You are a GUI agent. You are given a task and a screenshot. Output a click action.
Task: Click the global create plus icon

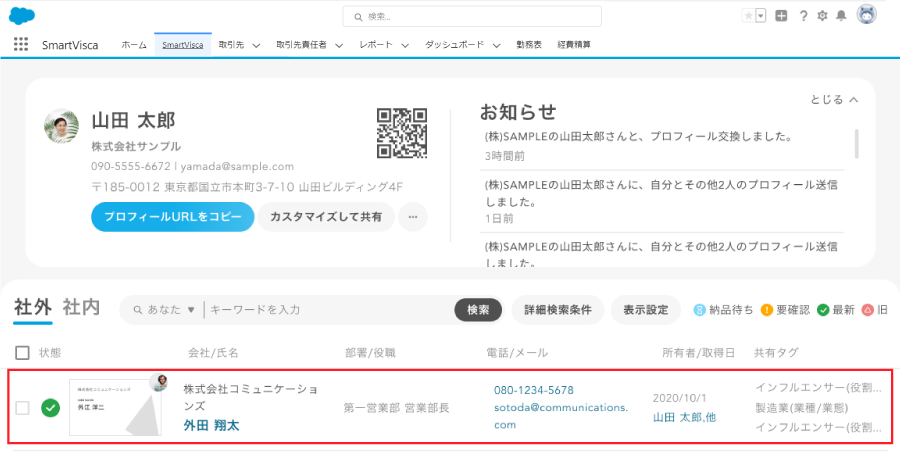(781, 16)
